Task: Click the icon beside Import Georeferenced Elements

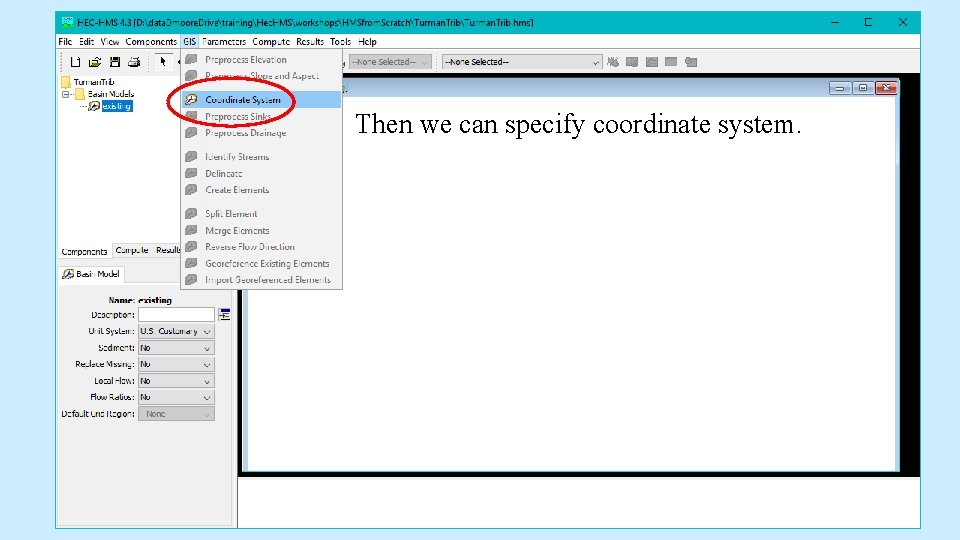Action: click(192, 280)
